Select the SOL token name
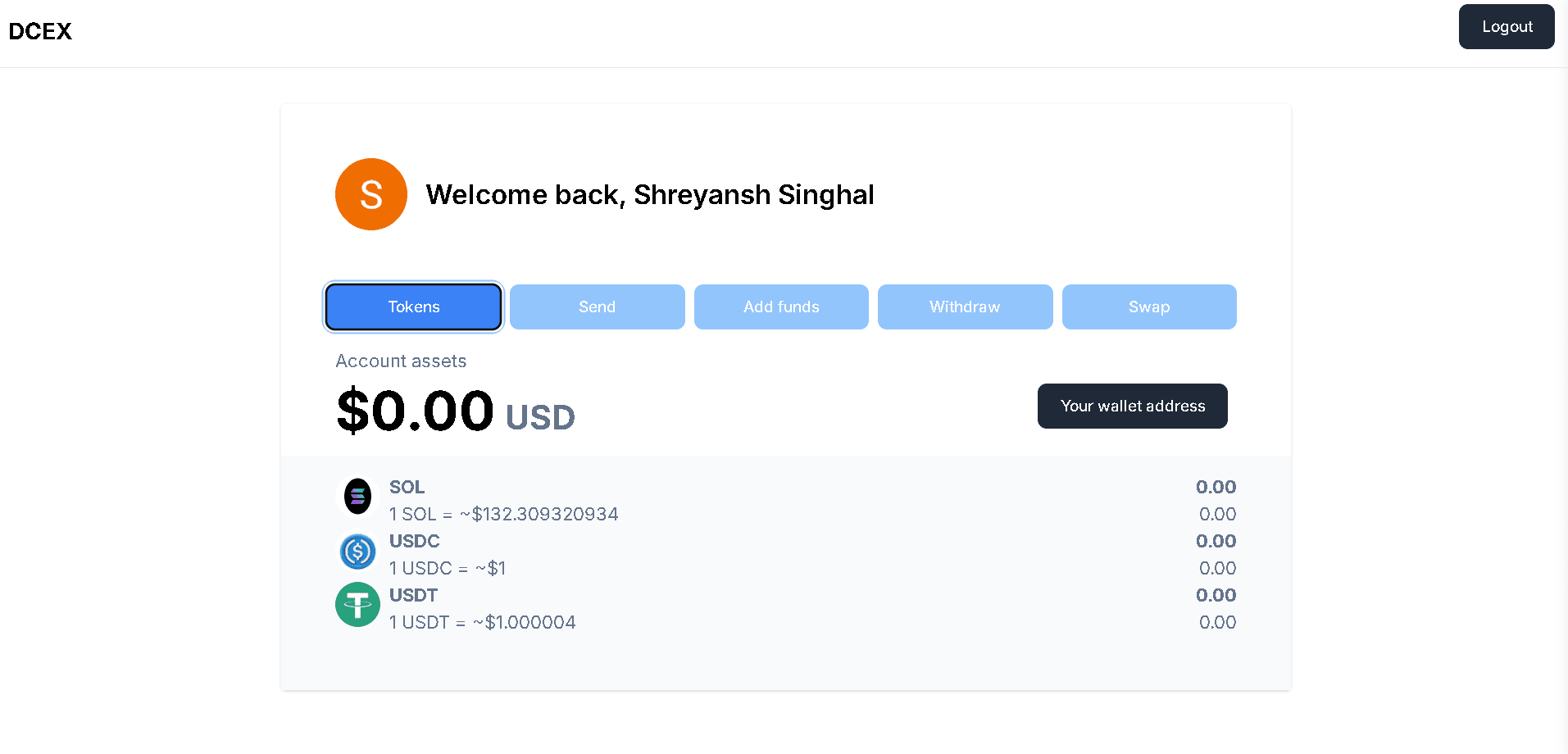 [x=407, y=487]
